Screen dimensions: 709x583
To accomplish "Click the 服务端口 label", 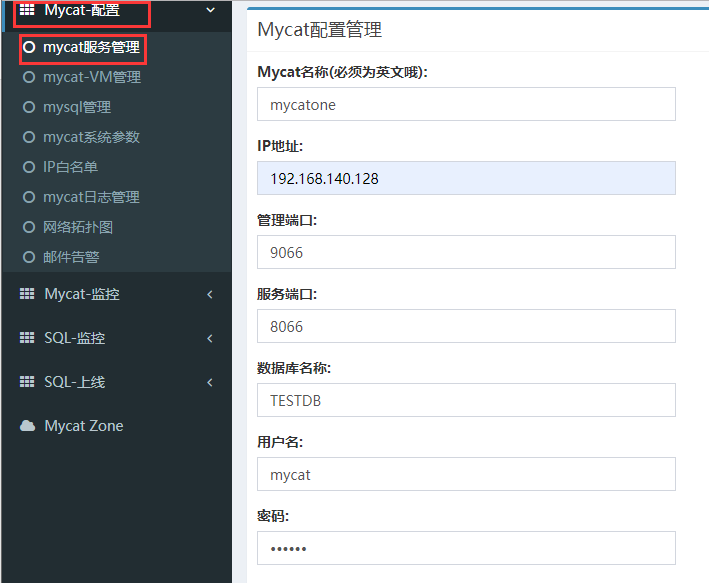I will pyautogui.click(x=287, y=294).
